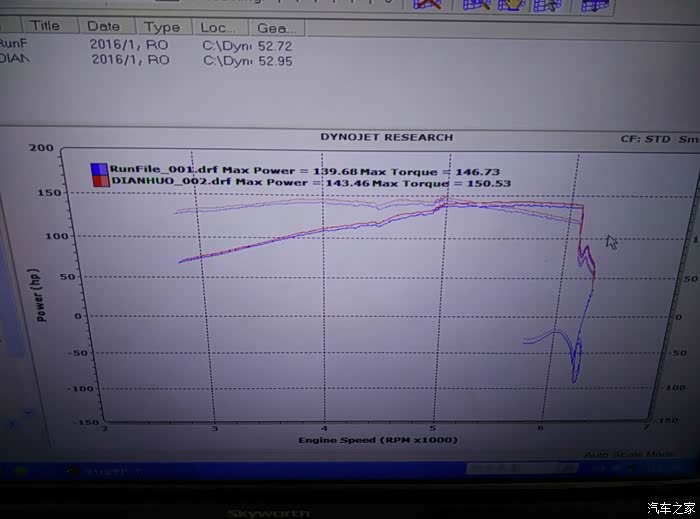The width and height of the screenshot is (700, 519).
Task: Click the 52.95 gear ratio value
Action: pyautogui.click(x=275, y=61)
